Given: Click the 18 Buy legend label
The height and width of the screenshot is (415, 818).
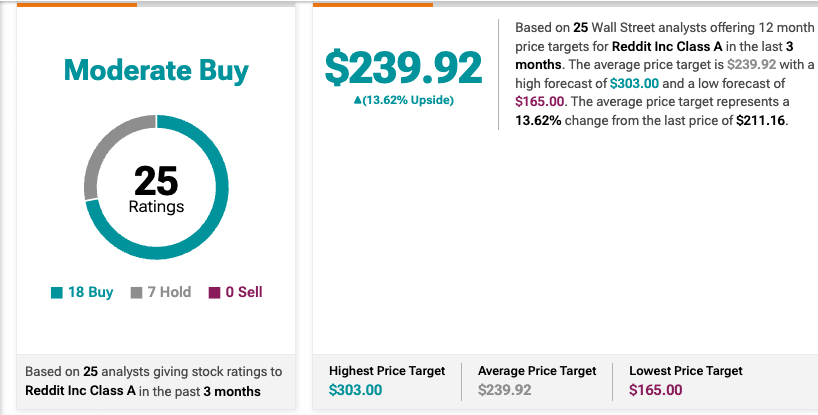Looking at the screenshot, I should pos(90,293).
